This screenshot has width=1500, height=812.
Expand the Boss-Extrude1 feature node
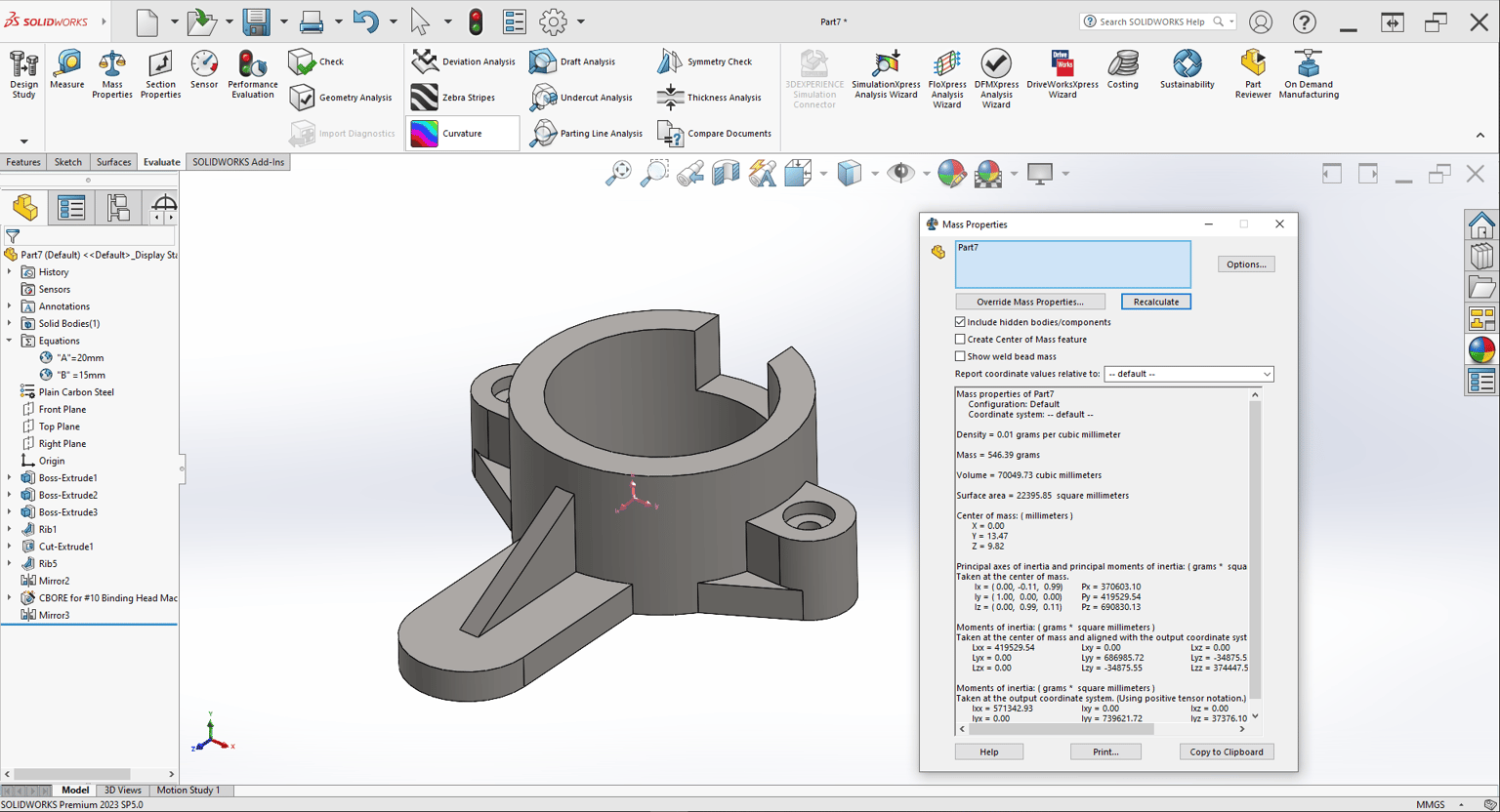click(10, 478)
